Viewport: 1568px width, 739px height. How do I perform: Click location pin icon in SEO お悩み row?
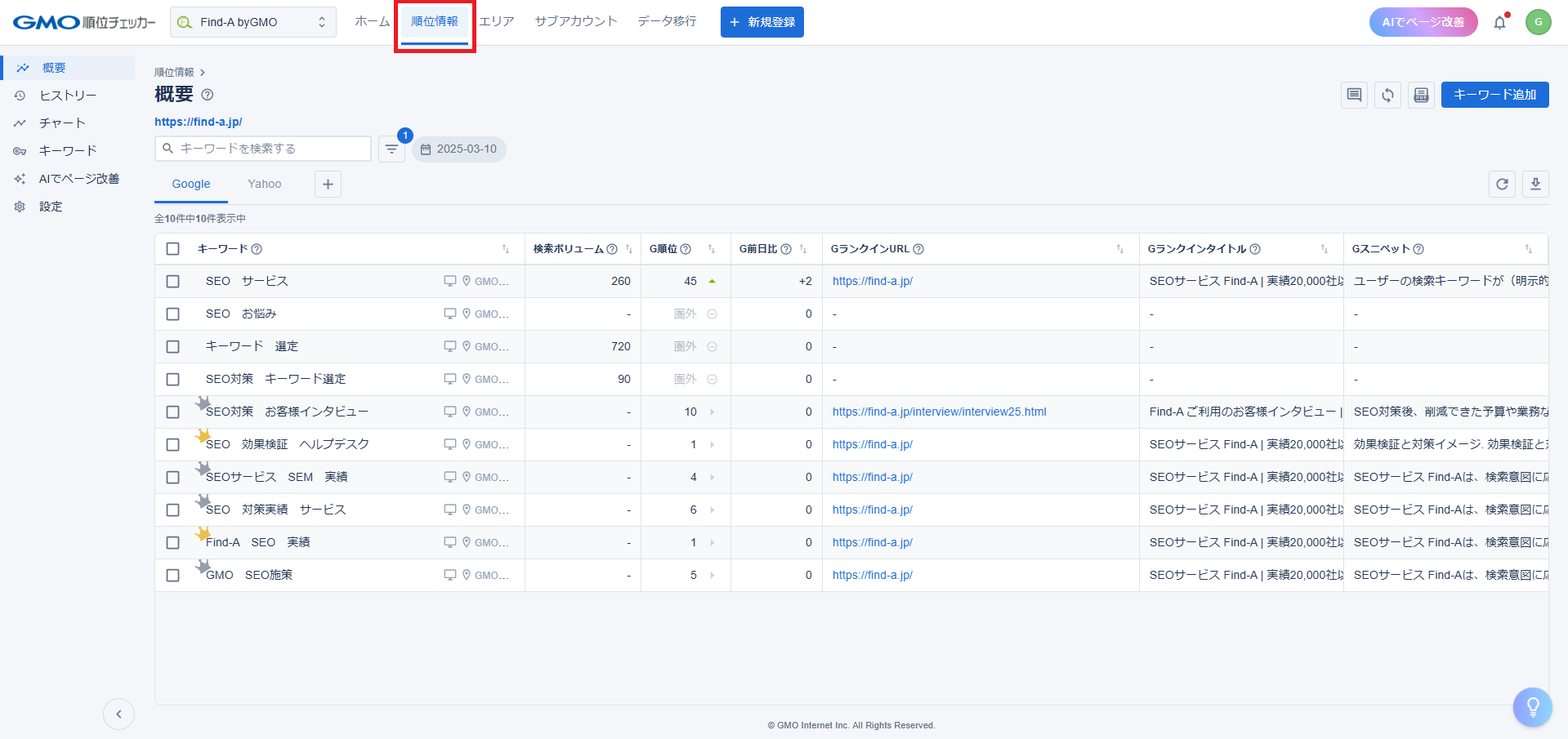467,314
